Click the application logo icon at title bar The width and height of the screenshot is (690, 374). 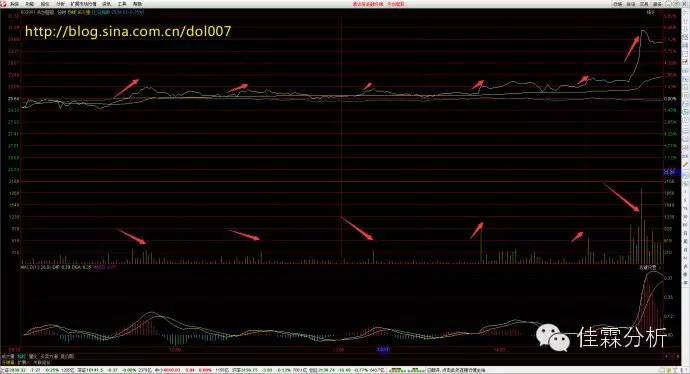point(4,4)
